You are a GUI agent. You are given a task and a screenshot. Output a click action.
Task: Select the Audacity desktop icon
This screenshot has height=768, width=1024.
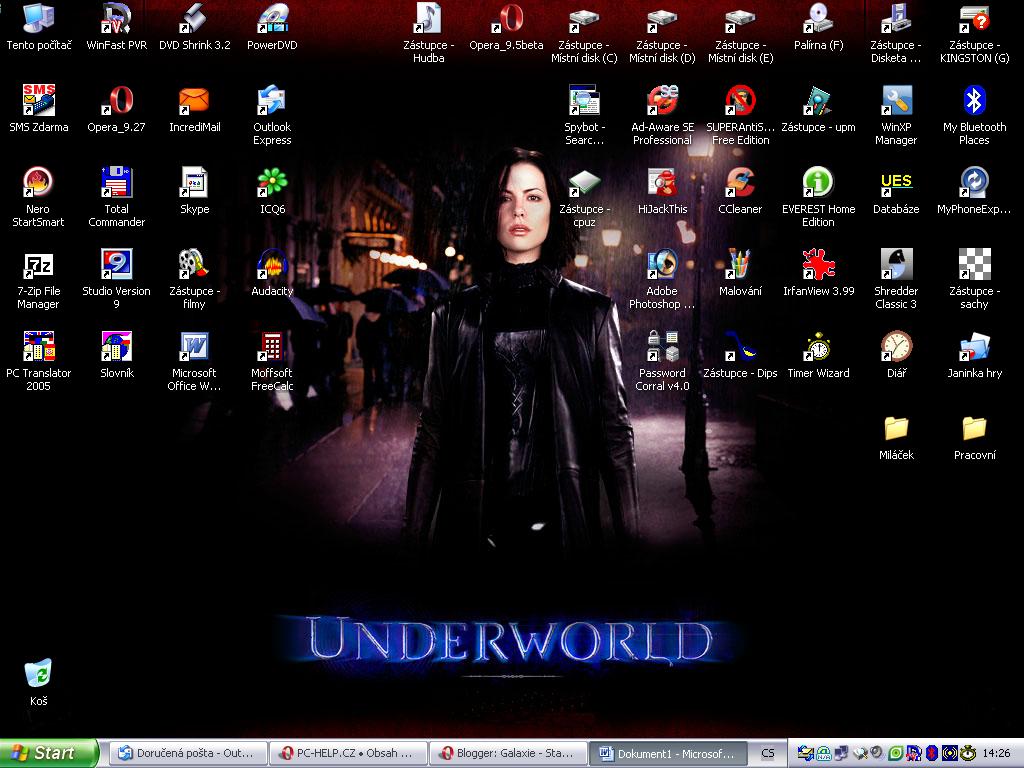(272, 266)
